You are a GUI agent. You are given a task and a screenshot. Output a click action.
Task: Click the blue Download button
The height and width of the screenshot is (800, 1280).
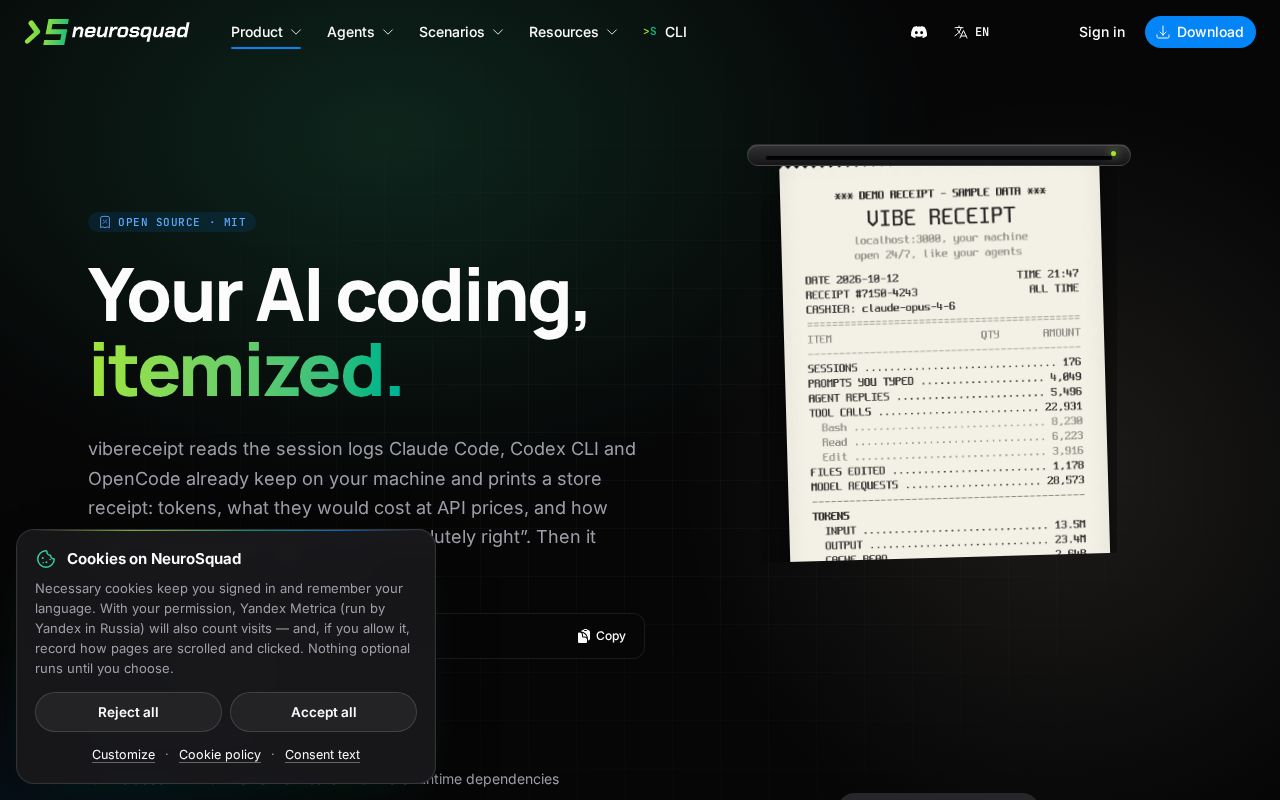(1200, 32)
